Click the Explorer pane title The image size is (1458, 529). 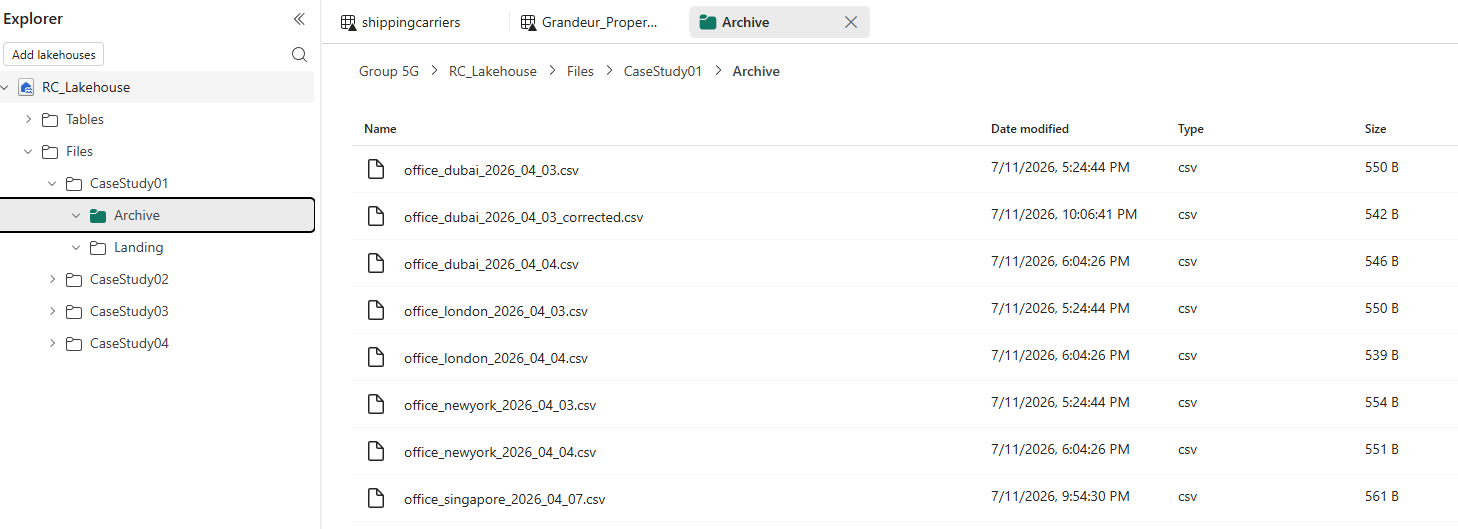click(33, 19)
